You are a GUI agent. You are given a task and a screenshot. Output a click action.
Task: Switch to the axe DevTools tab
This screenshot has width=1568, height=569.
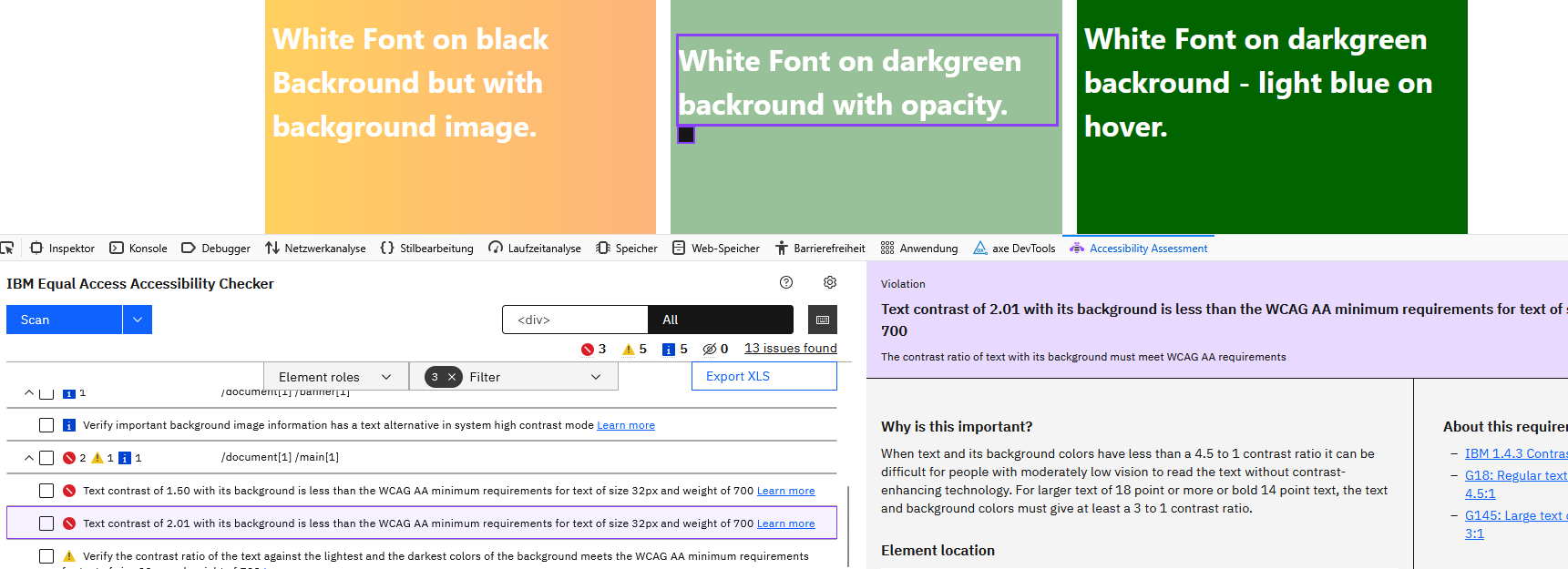(1014, 248)
